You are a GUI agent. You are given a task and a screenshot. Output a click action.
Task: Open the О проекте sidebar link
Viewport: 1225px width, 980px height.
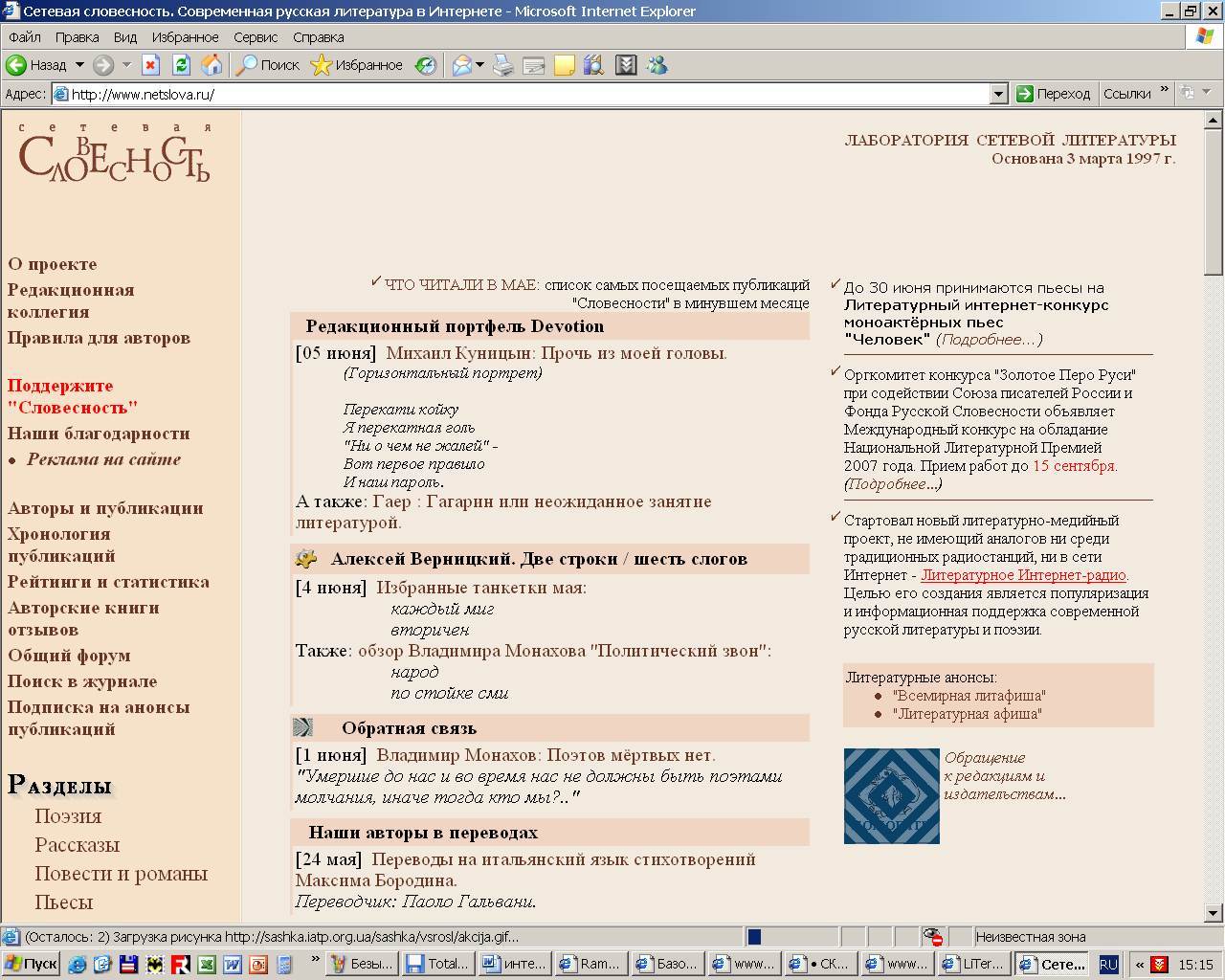click(53, 264)
